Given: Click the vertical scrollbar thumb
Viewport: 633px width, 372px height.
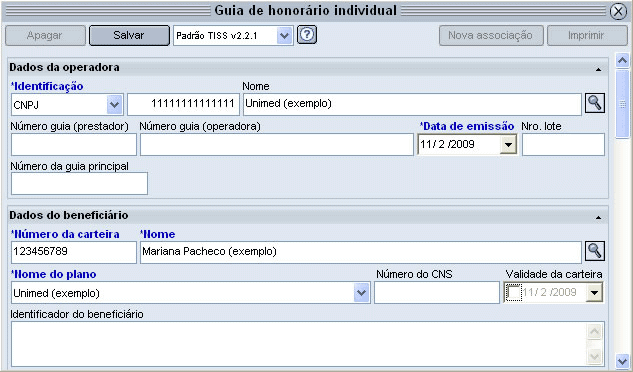Looking at the screenshot, I should point(622,104).
